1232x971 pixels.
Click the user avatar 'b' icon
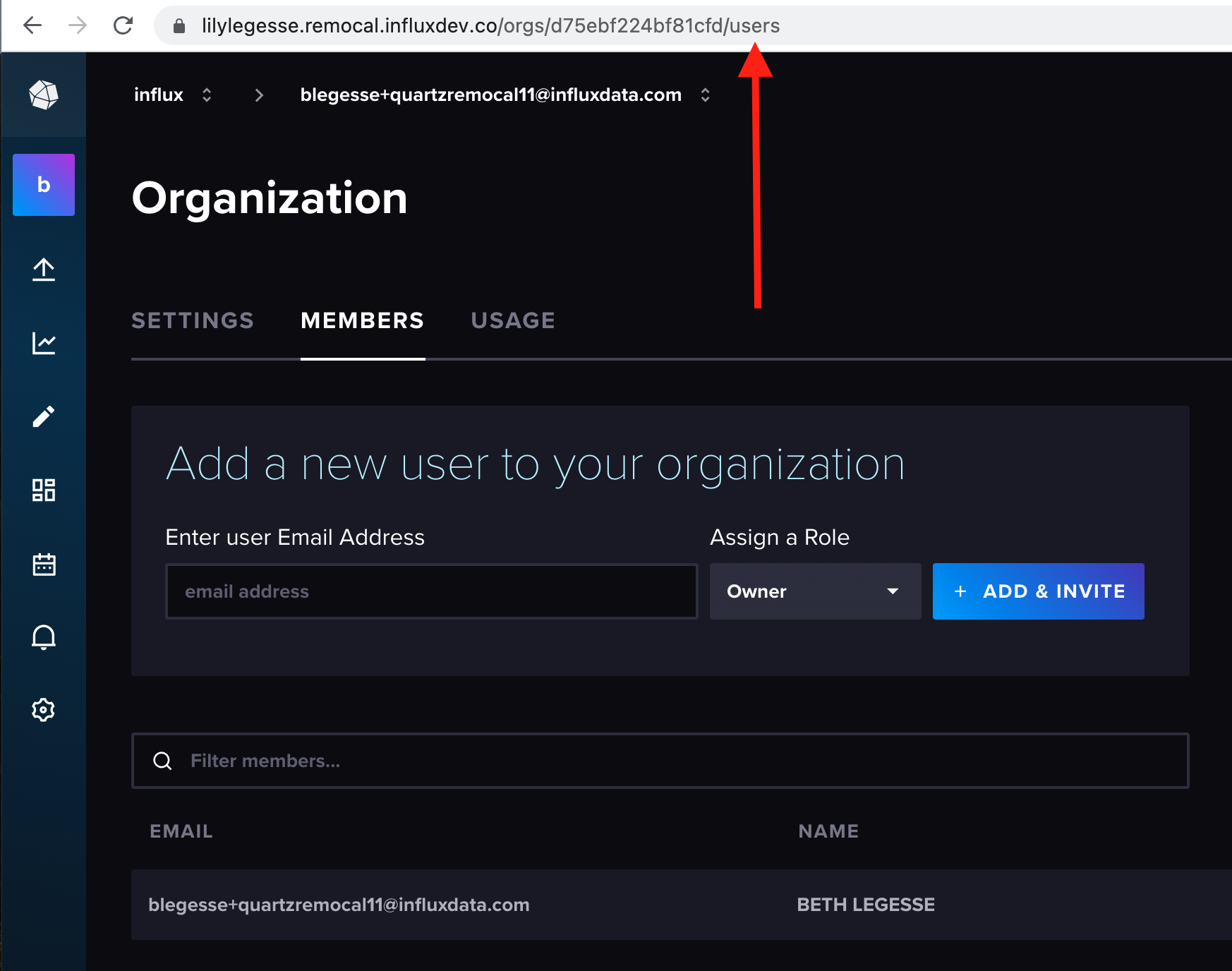click(43, 184)
